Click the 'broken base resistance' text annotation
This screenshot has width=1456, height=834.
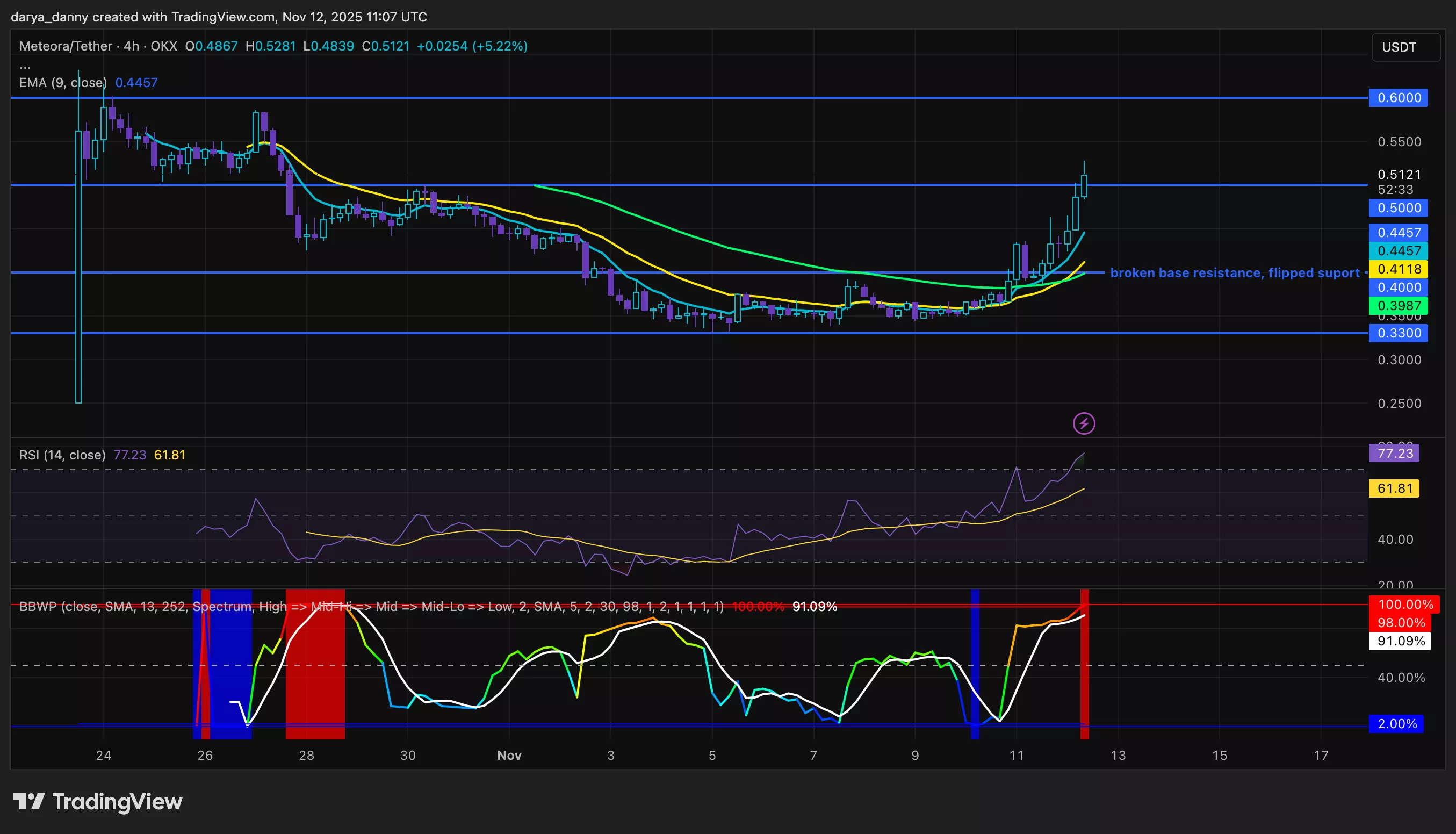1235,273
